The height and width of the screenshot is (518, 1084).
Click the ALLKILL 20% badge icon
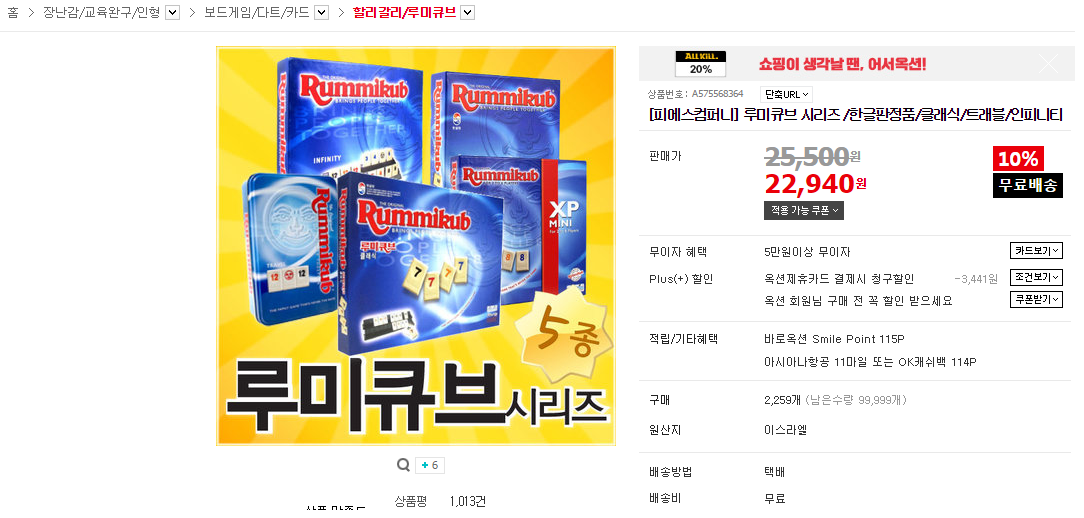point(700,64)
